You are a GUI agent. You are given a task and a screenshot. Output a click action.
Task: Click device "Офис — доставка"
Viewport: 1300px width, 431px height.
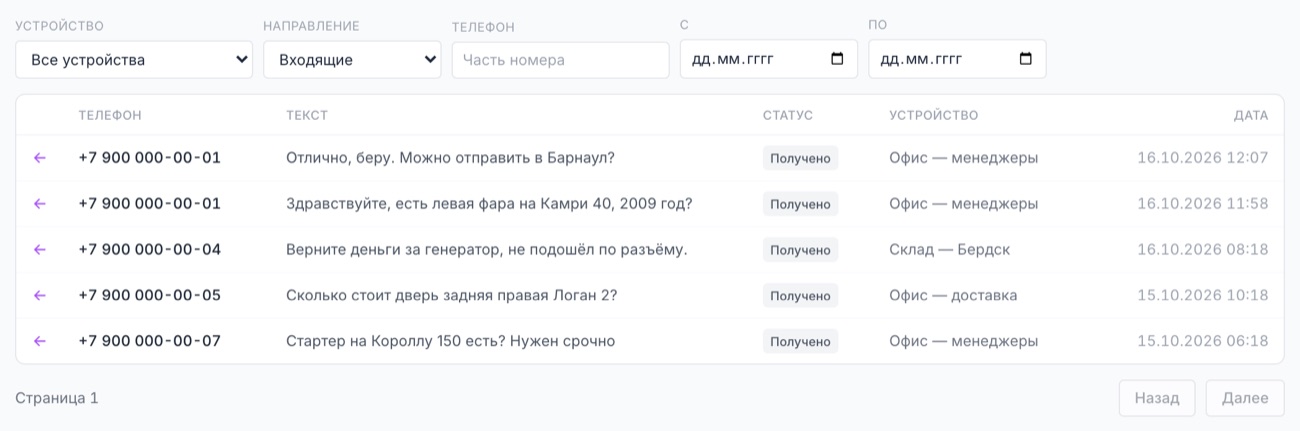coord(953,296)
